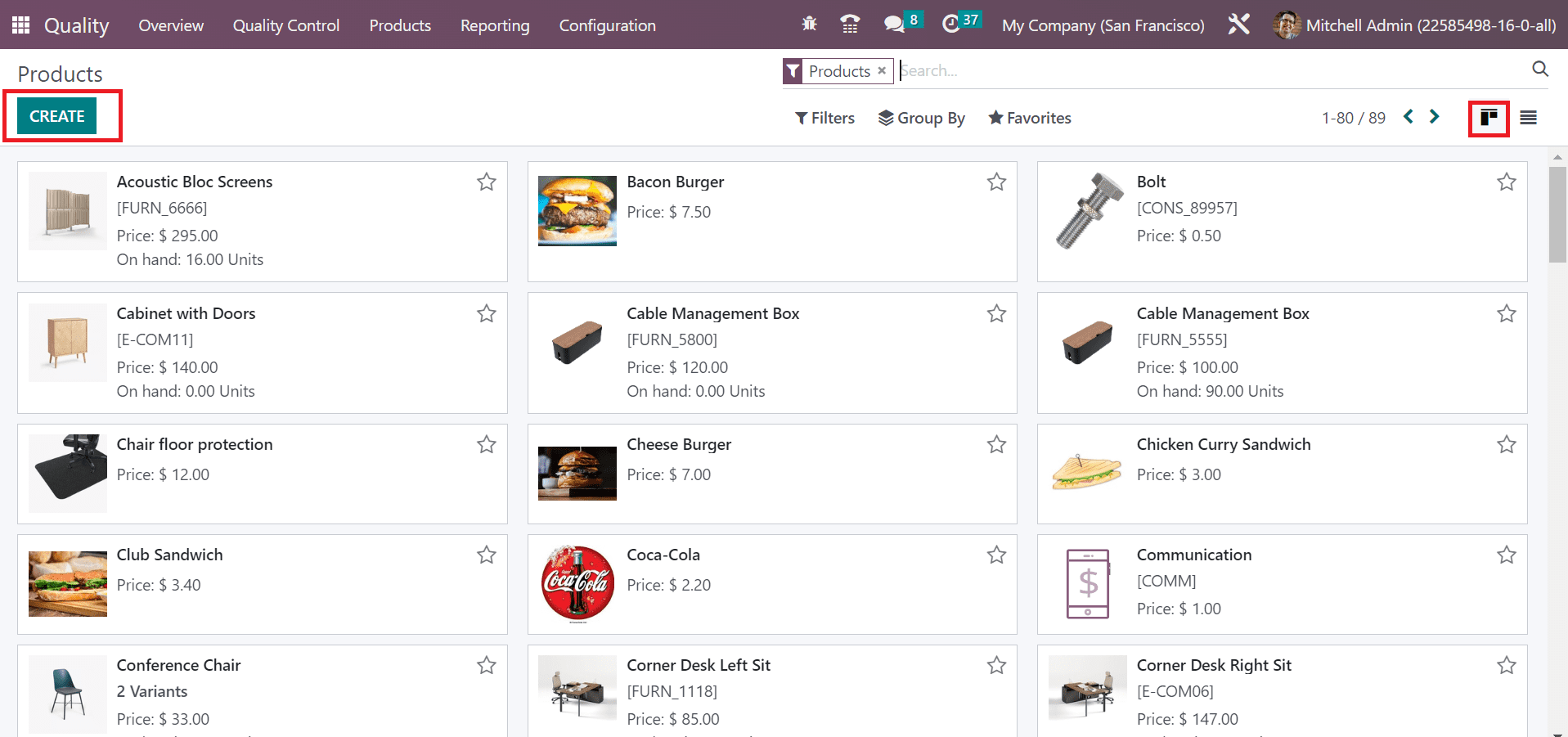Go to the next page of products
The width and height of the screenshot is (1568, 737).
[x=1434, y=117]
